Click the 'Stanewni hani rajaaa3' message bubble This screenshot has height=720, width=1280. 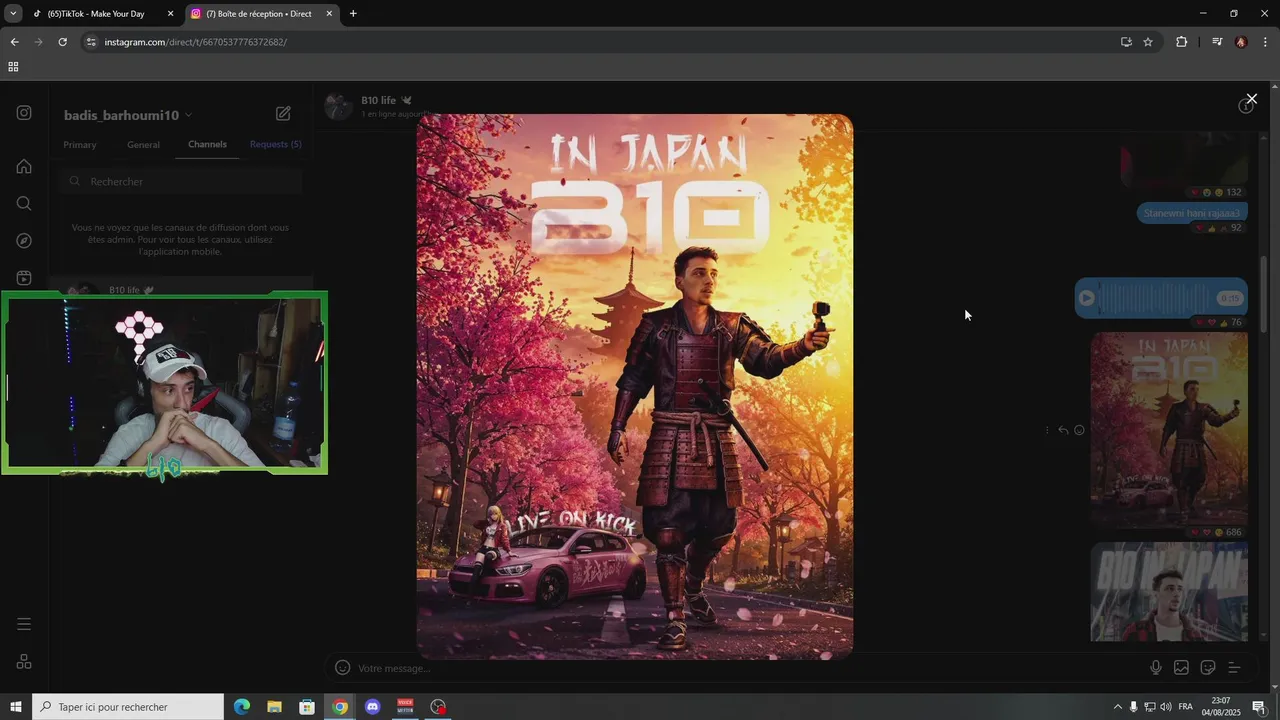tap(1192, 213)
